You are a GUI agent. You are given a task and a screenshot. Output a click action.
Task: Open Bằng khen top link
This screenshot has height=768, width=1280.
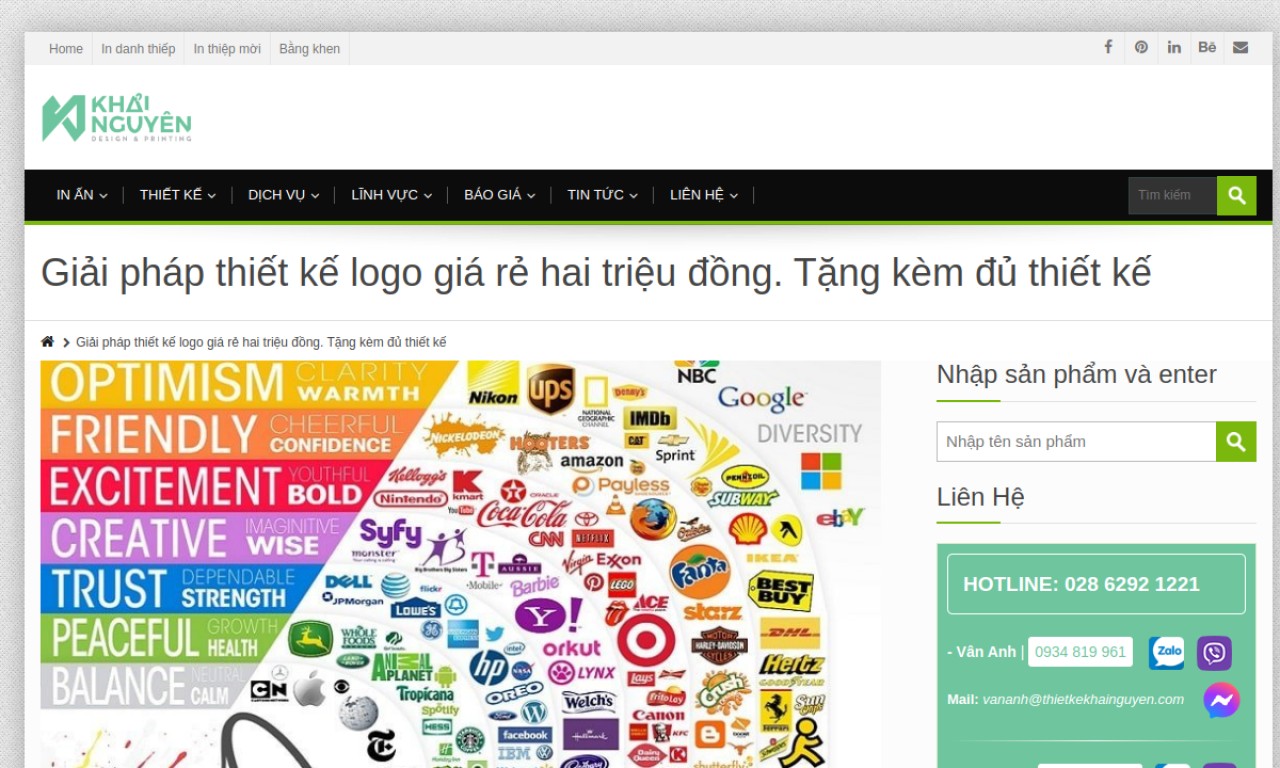(x=310, y=49)
